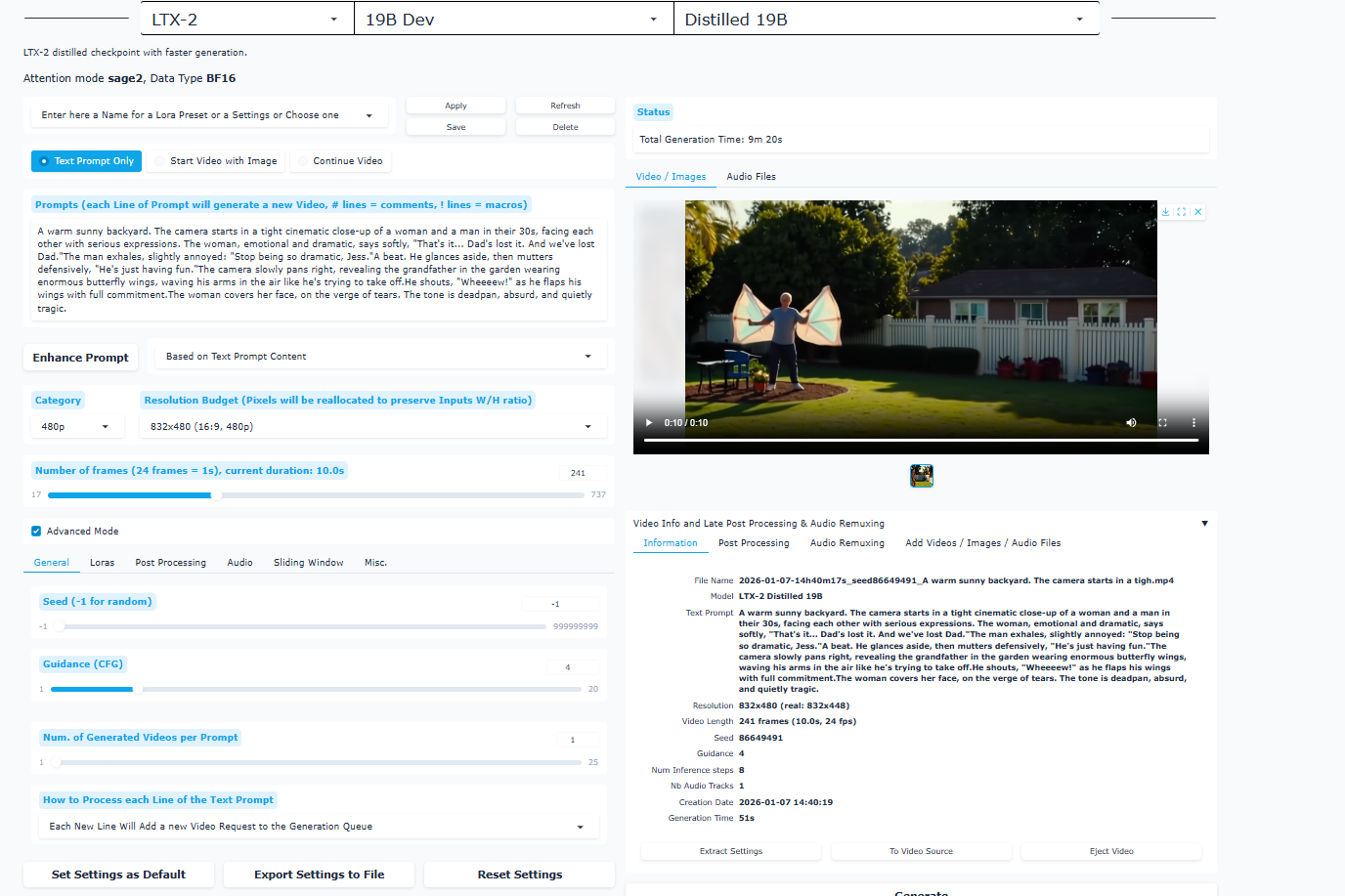Screen dimensions: 1345x896
Task: Delete the selected preset
Action: click(565, 127)
